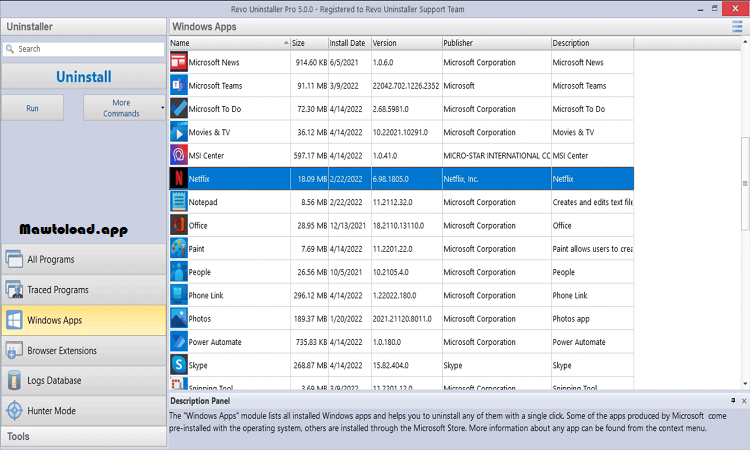Click the 597.17 MB size cell
Viewport: 750px width, 450px height.
(310, 155)
